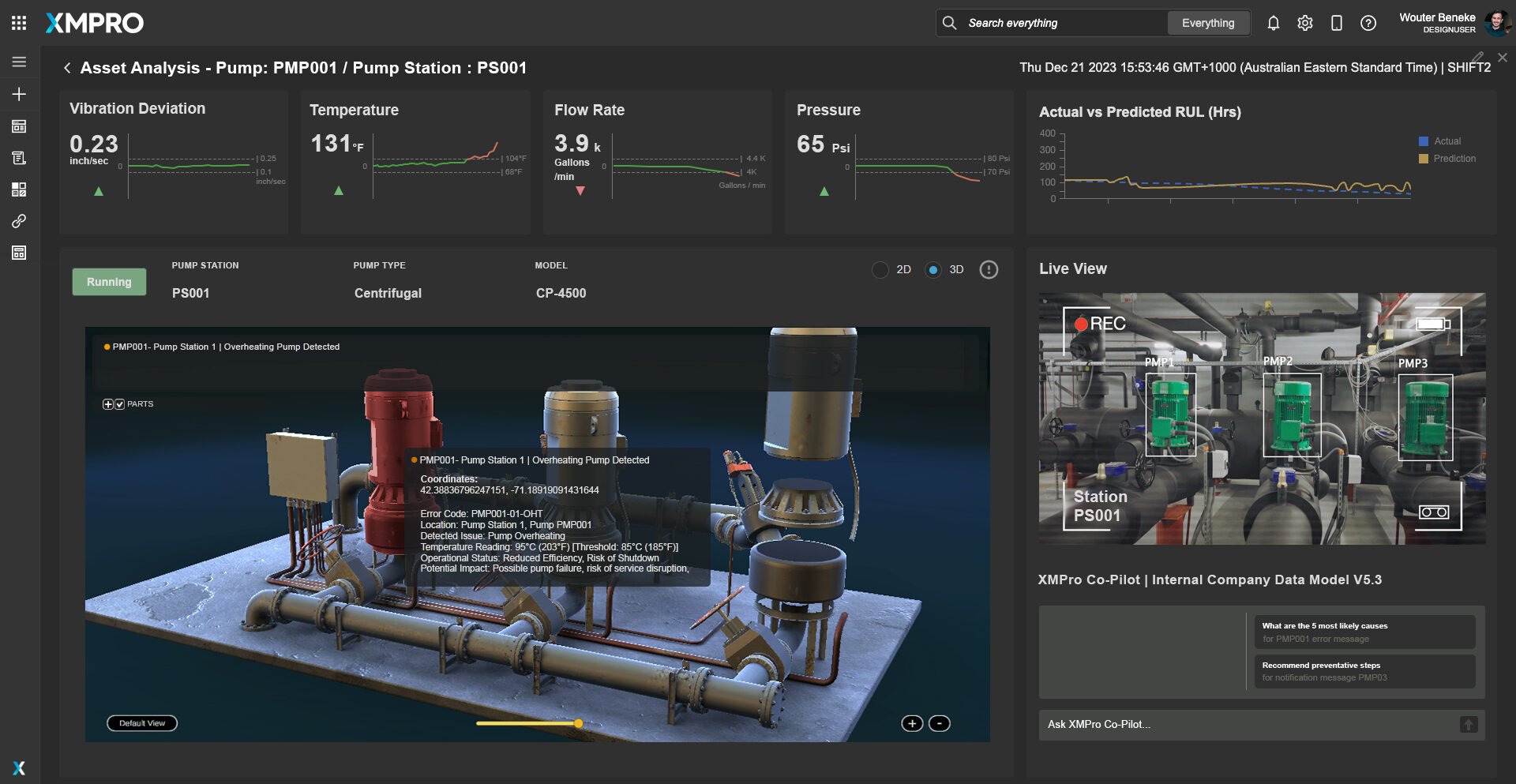1516x784 pixels.
Task: Open the app launcher grid icon
Action: [x=19, y=23]
